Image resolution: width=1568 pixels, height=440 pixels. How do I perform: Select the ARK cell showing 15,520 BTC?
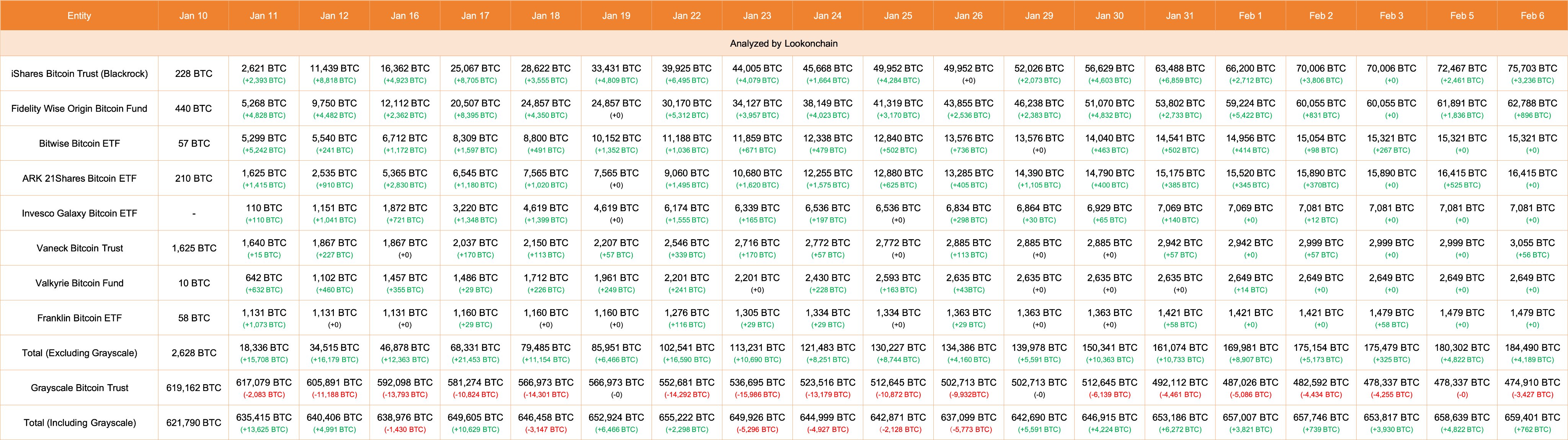(1250, 178)
